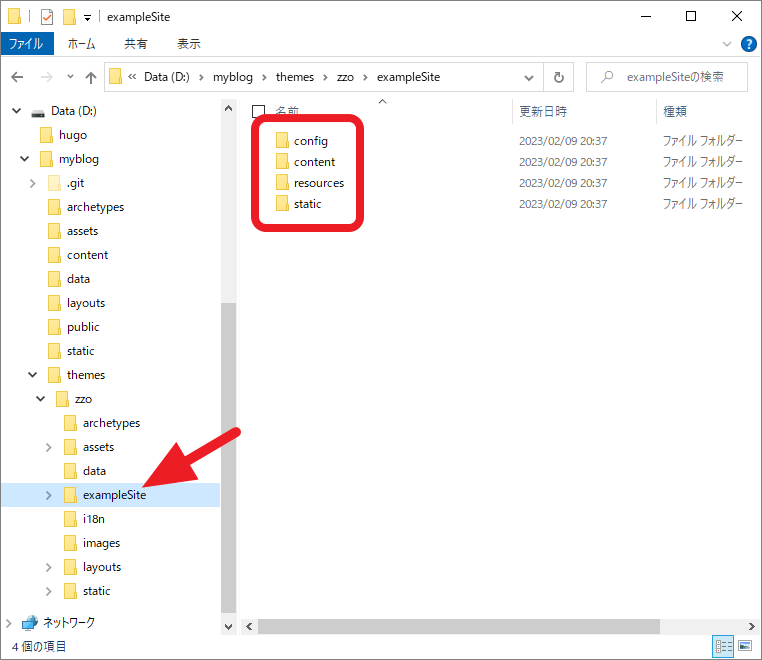Refresh the current folder view
This screenshot has height=660, width=762.
558,77
